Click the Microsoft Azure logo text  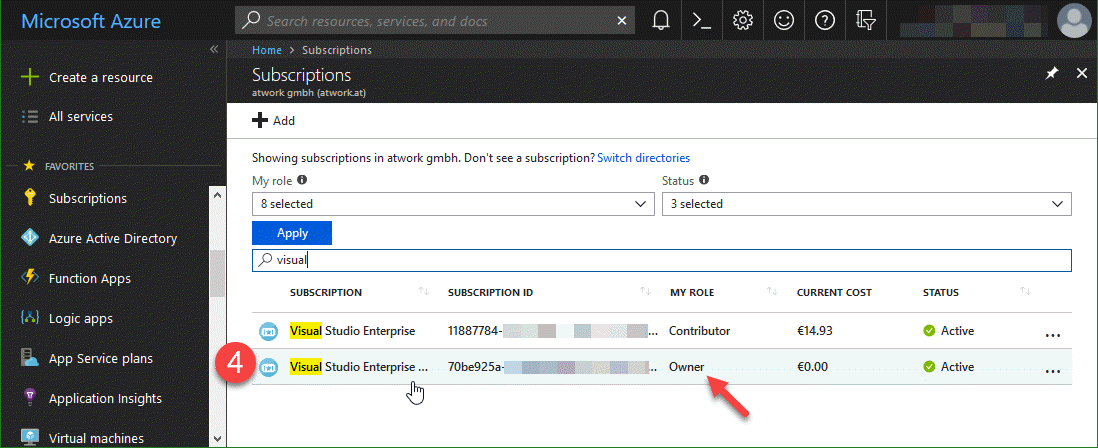click(x=91, y=21)
